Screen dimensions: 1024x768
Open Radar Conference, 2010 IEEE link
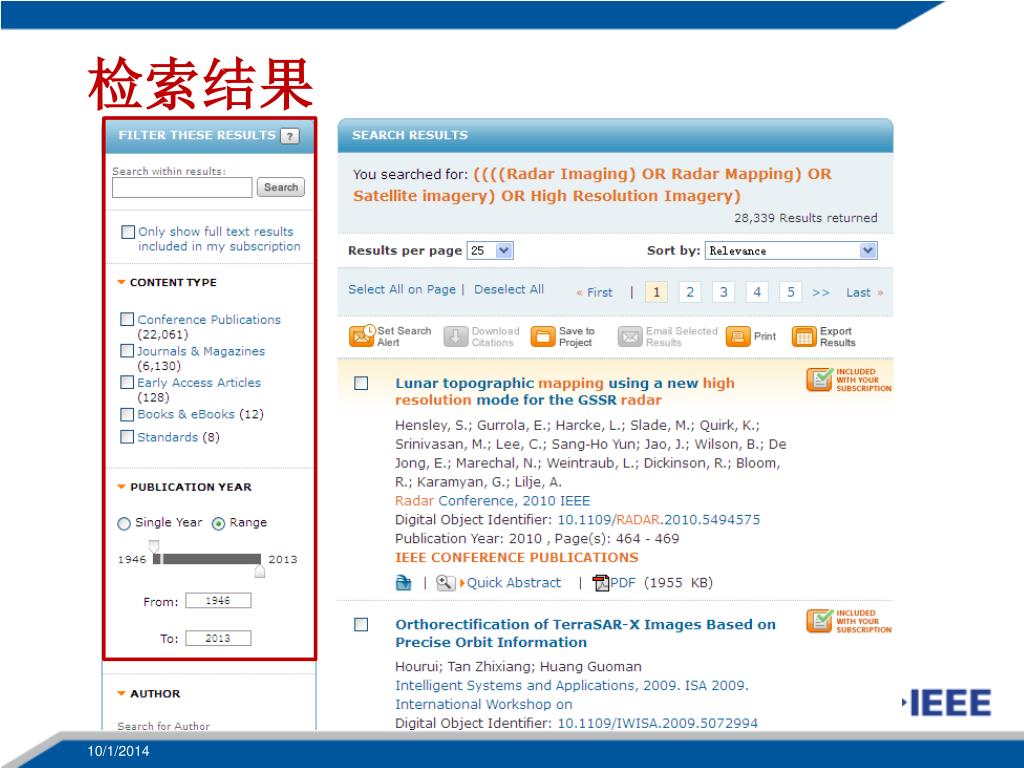[492, 501]
